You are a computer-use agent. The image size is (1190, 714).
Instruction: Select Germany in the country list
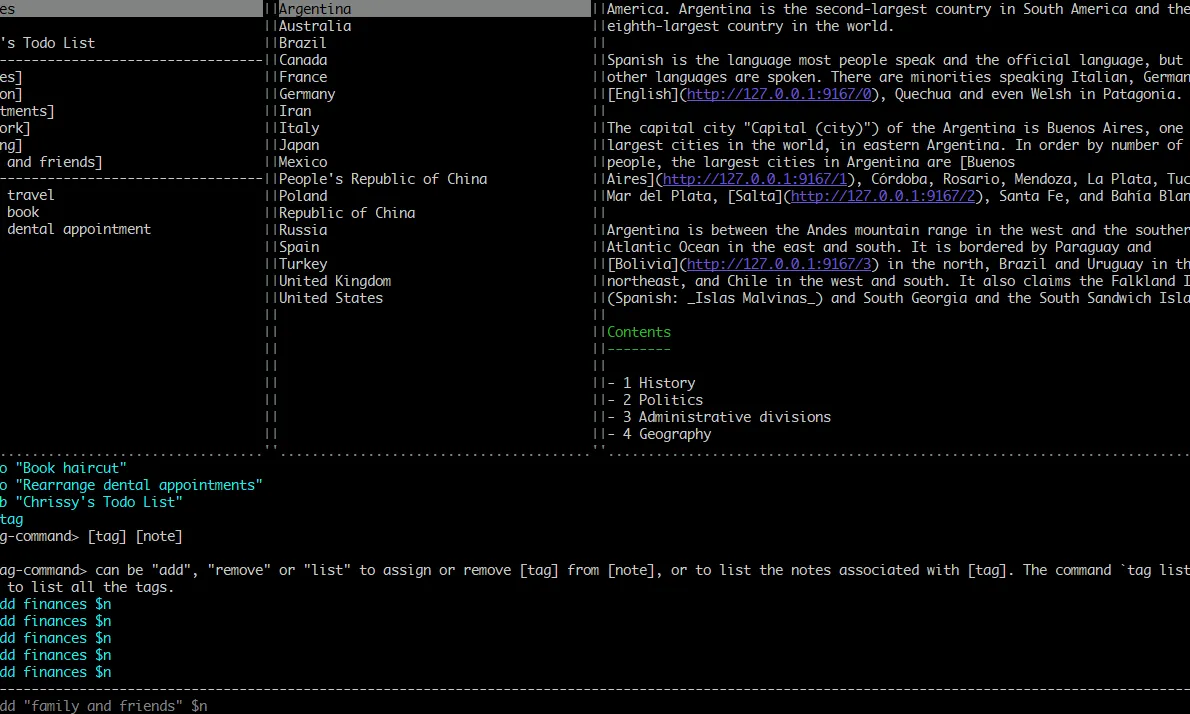[307, 94]
